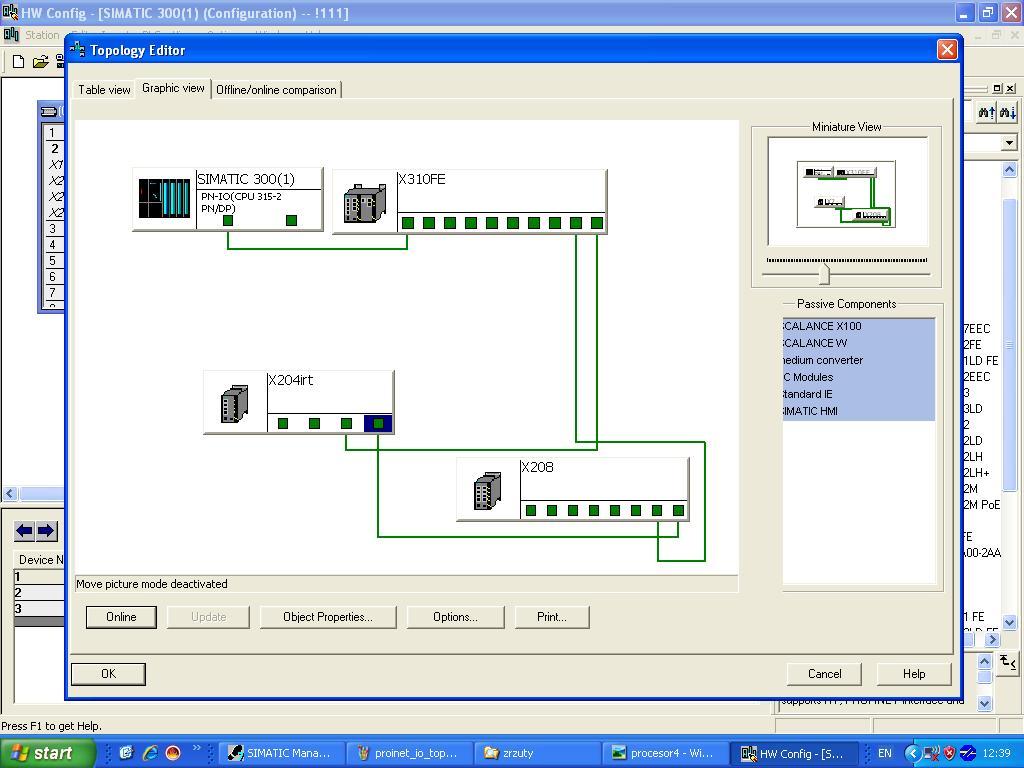Confirm the dialog with OK
Viewport: 1024px width, 768px height.
[x=108, y=674]
